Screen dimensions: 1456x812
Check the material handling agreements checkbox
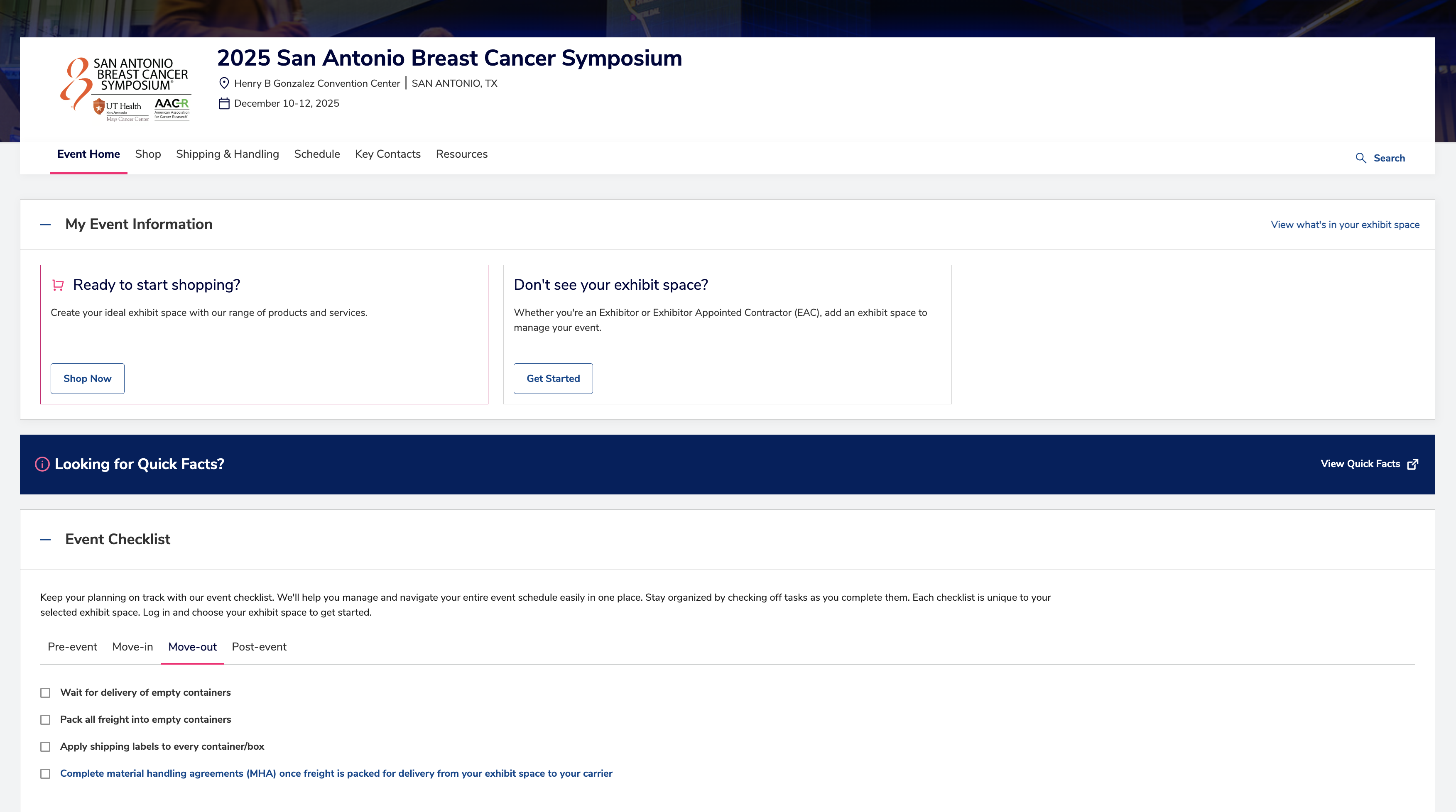pos(45,774)
